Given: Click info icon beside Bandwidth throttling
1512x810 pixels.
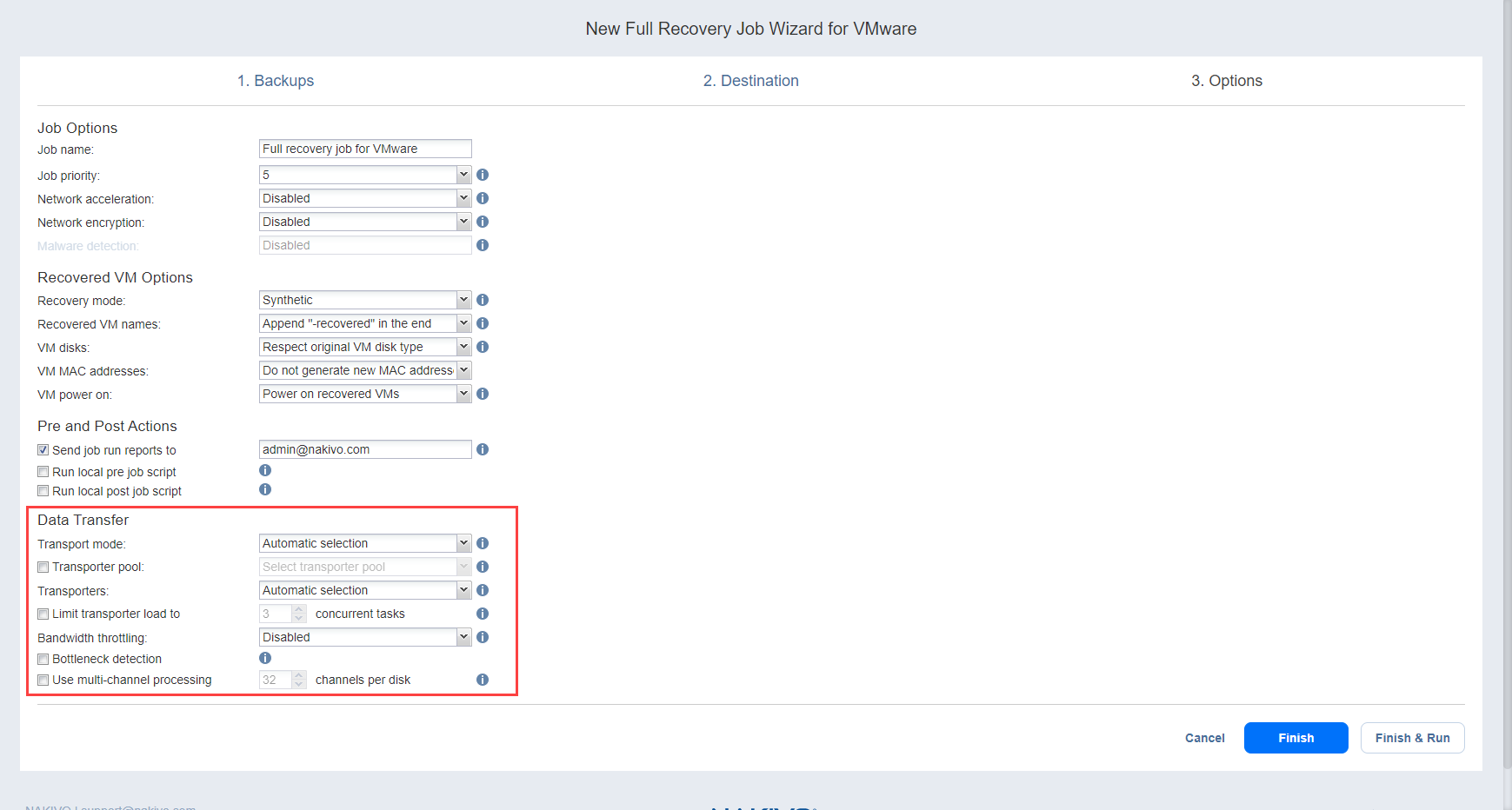Looking at the screenshot, I should pyautogui.click(x=483, y=637).
